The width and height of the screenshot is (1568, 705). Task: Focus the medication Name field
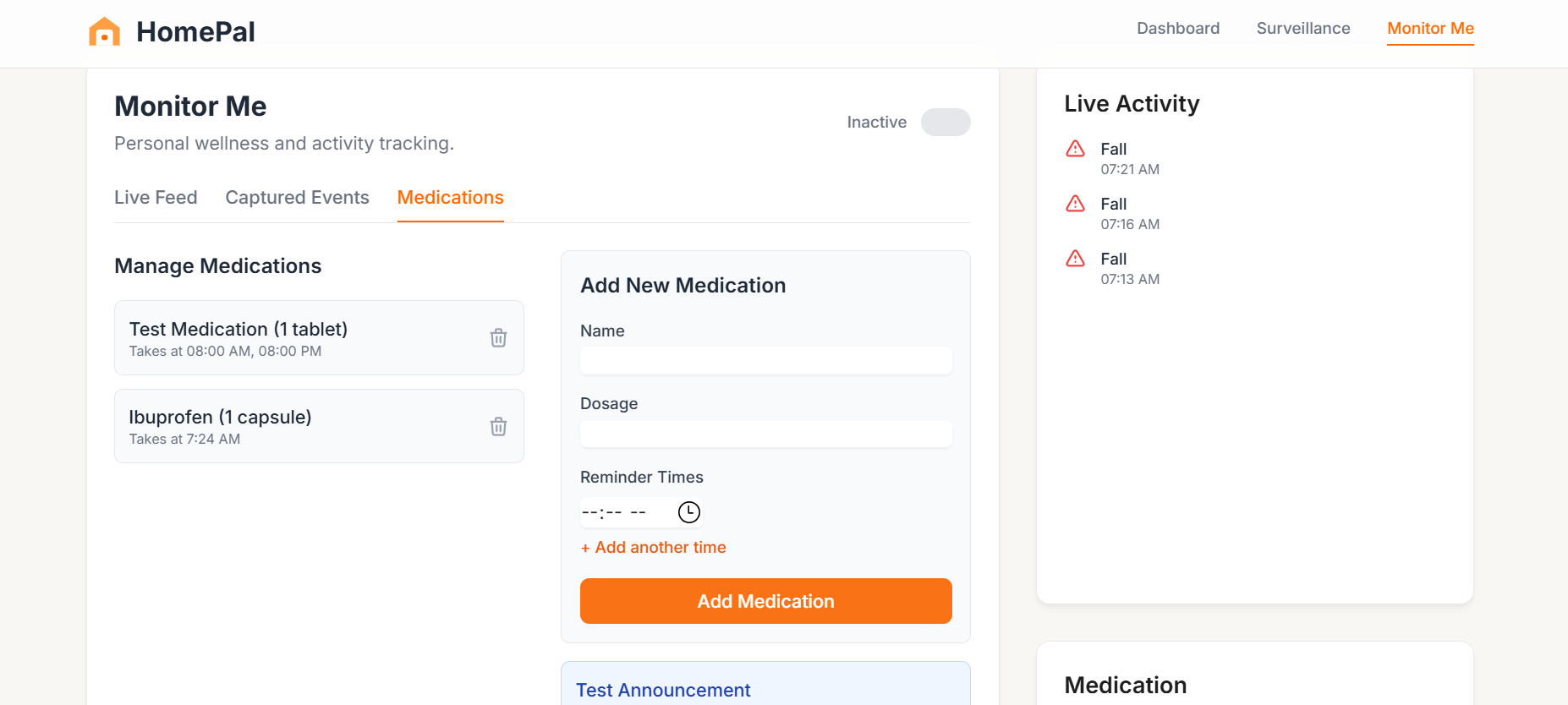765,361
